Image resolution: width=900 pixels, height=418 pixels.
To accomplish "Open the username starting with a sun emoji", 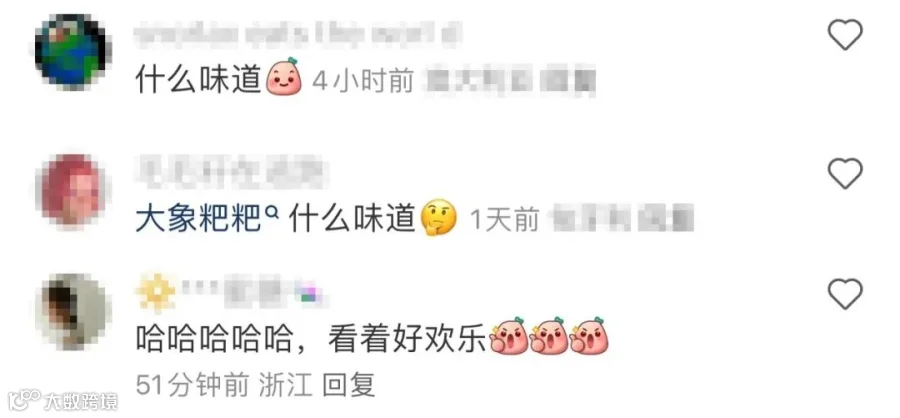I will [230, 292].
